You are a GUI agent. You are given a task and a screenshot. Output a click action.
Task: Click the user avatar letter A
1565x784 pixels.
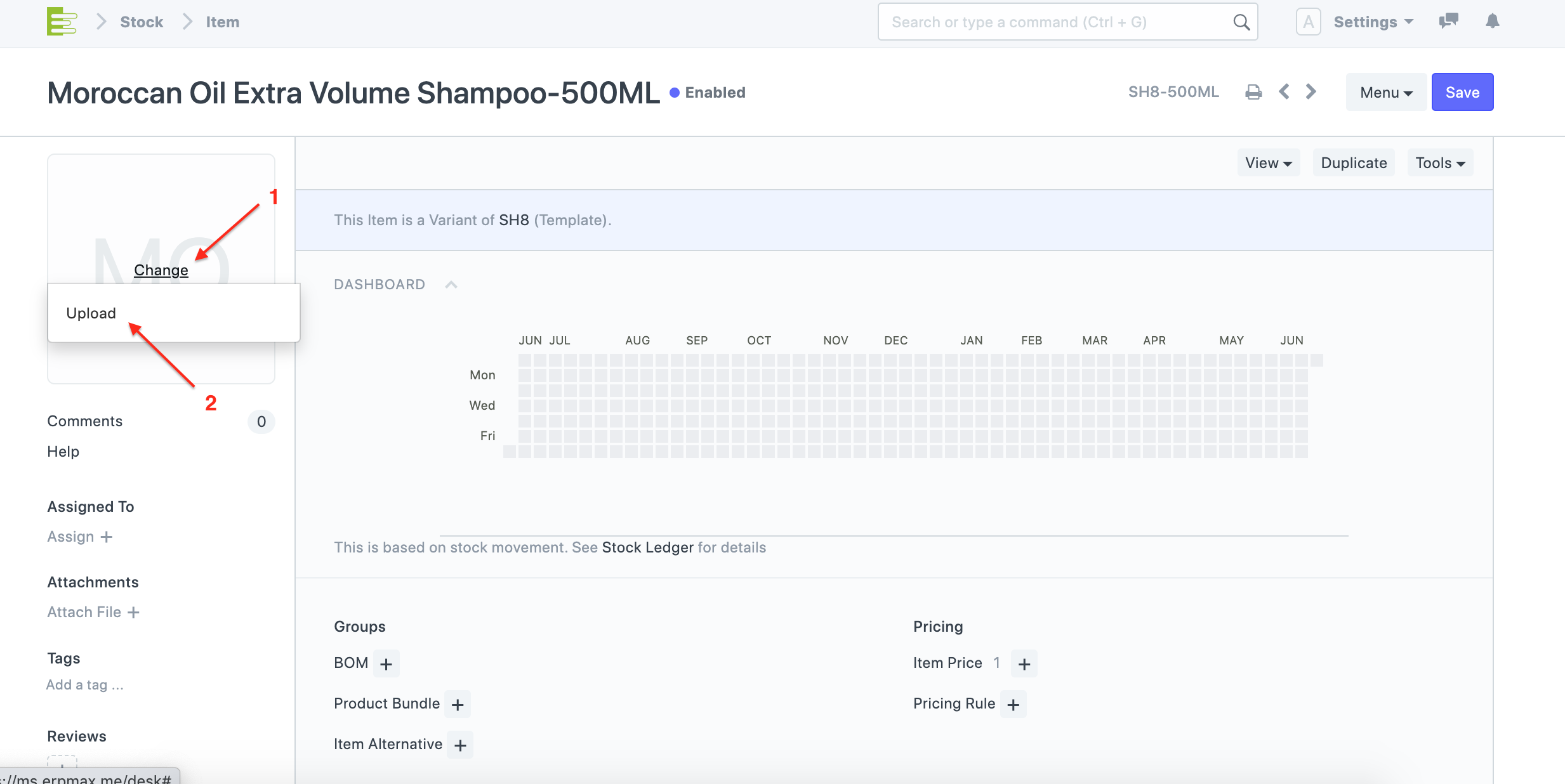tap(1308, 22)
